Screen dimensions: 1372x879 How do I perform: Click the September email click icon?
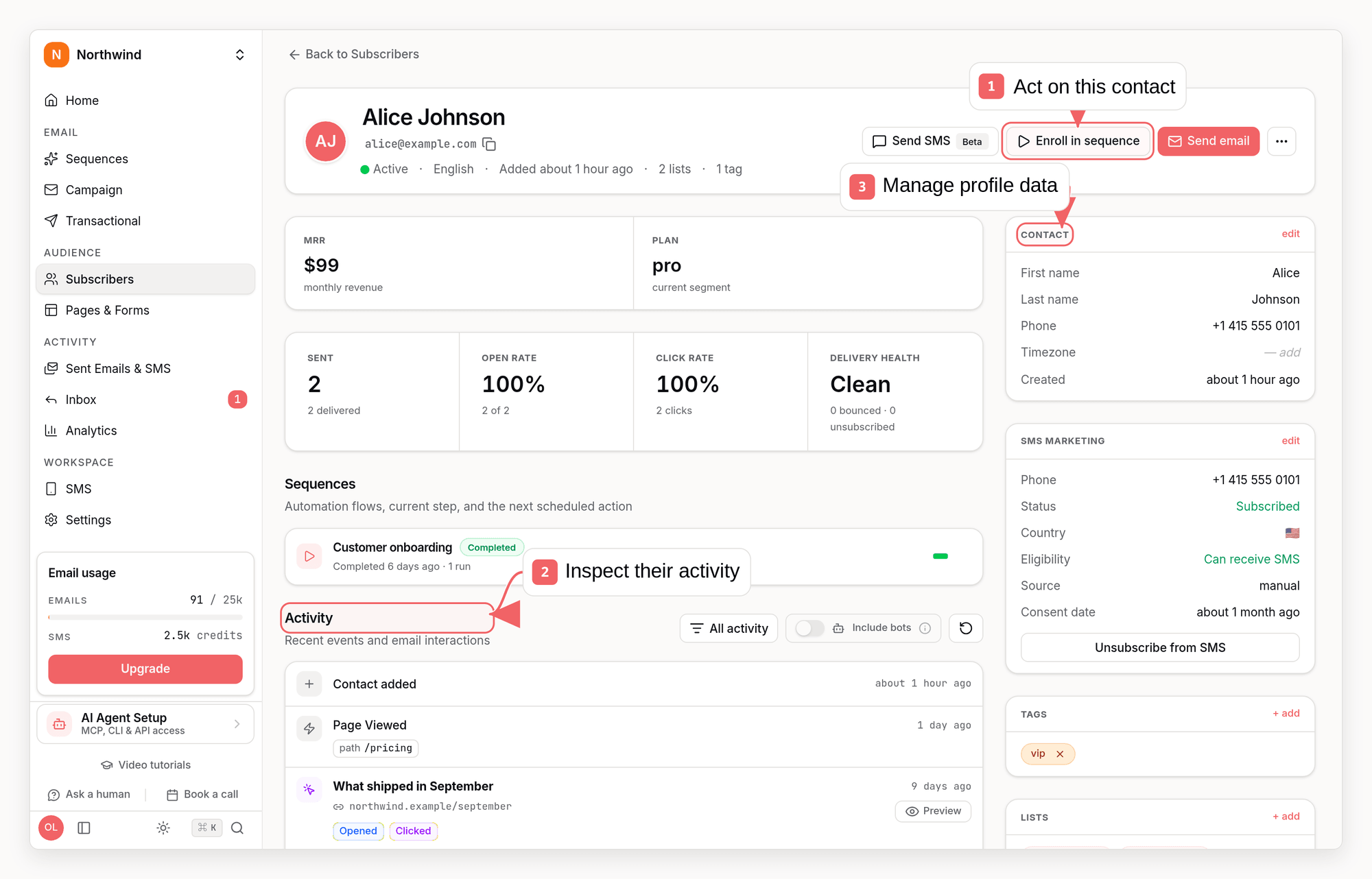pos(309,789)
